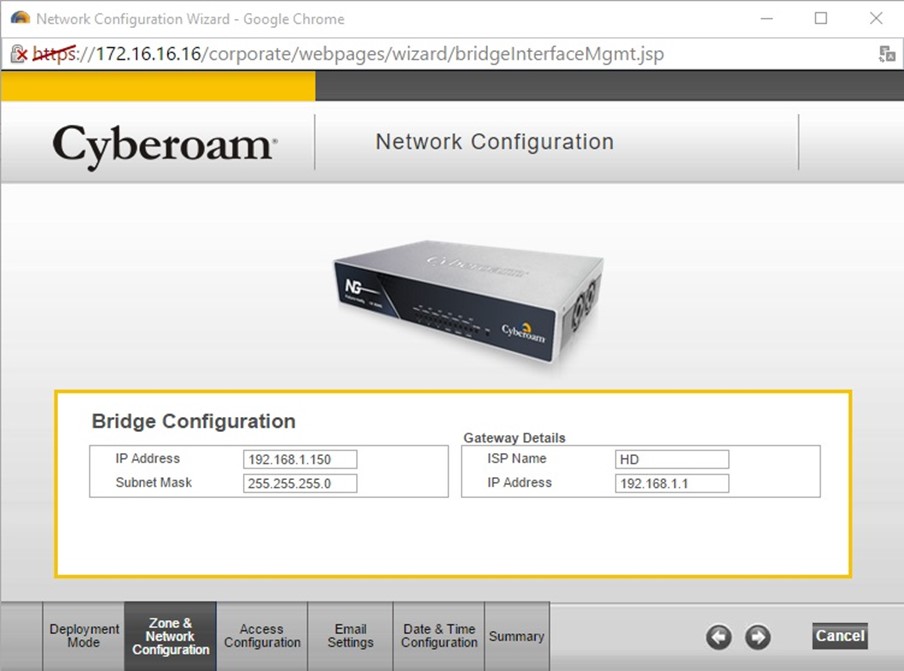The width and height of the screenshot is (904, 671).
Task: Click the ISP Name label
Action: [517, 458]
